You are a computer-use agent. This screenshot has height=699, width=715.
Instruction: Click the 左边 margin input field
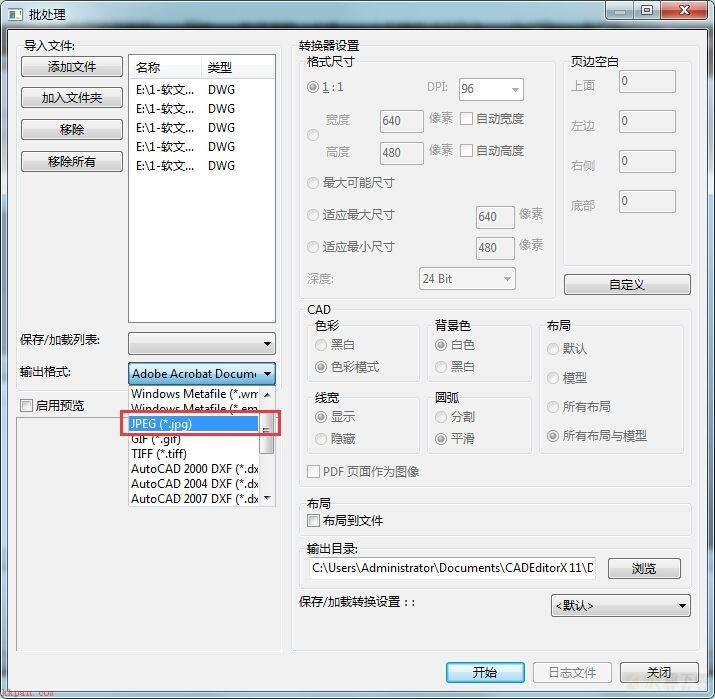(x=647, y=121)
